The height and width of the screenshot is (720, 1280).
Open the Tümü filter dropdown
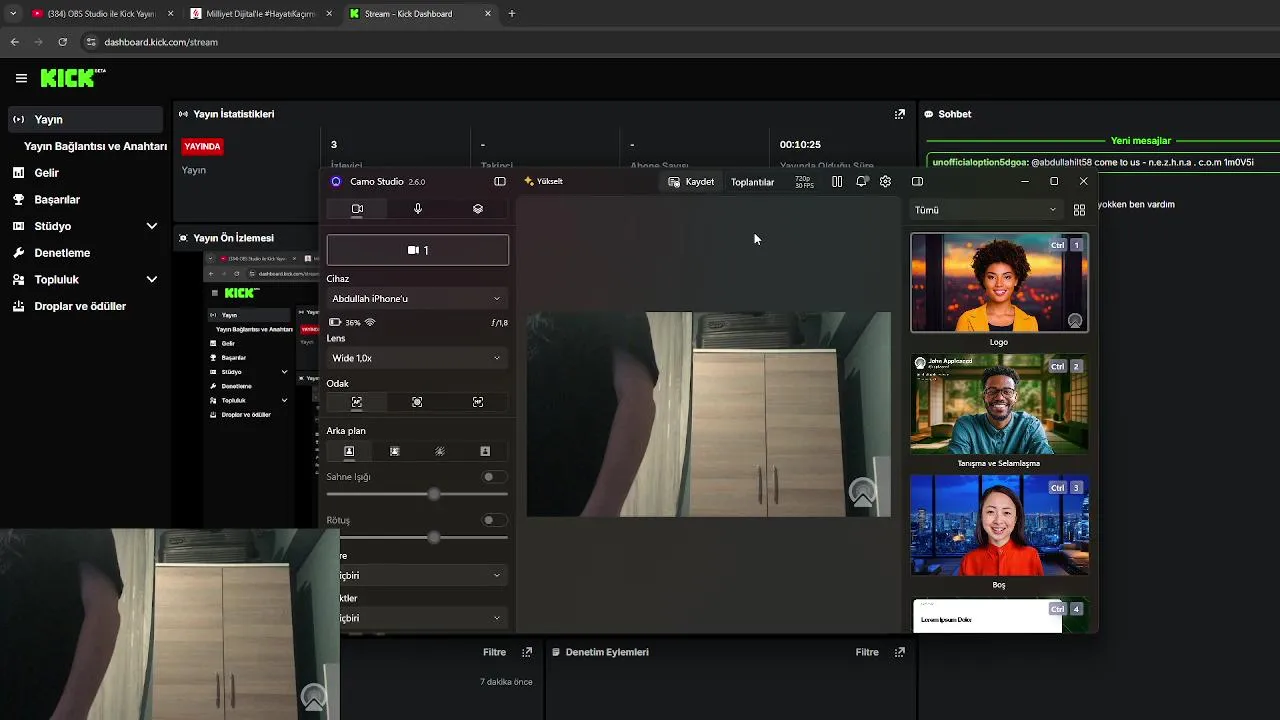(x=985, y=210)
